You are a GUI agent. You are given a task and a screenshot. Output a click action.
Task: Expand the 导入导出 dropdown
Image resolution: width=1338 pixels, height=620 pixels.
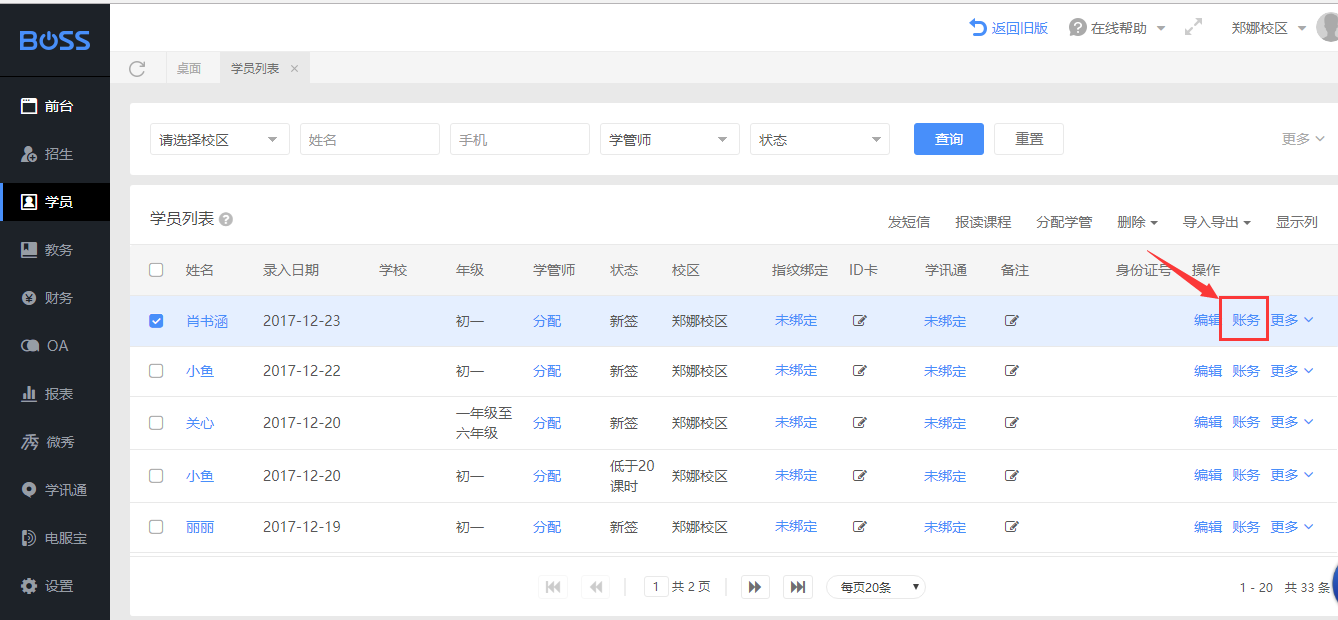point(1217,222)
